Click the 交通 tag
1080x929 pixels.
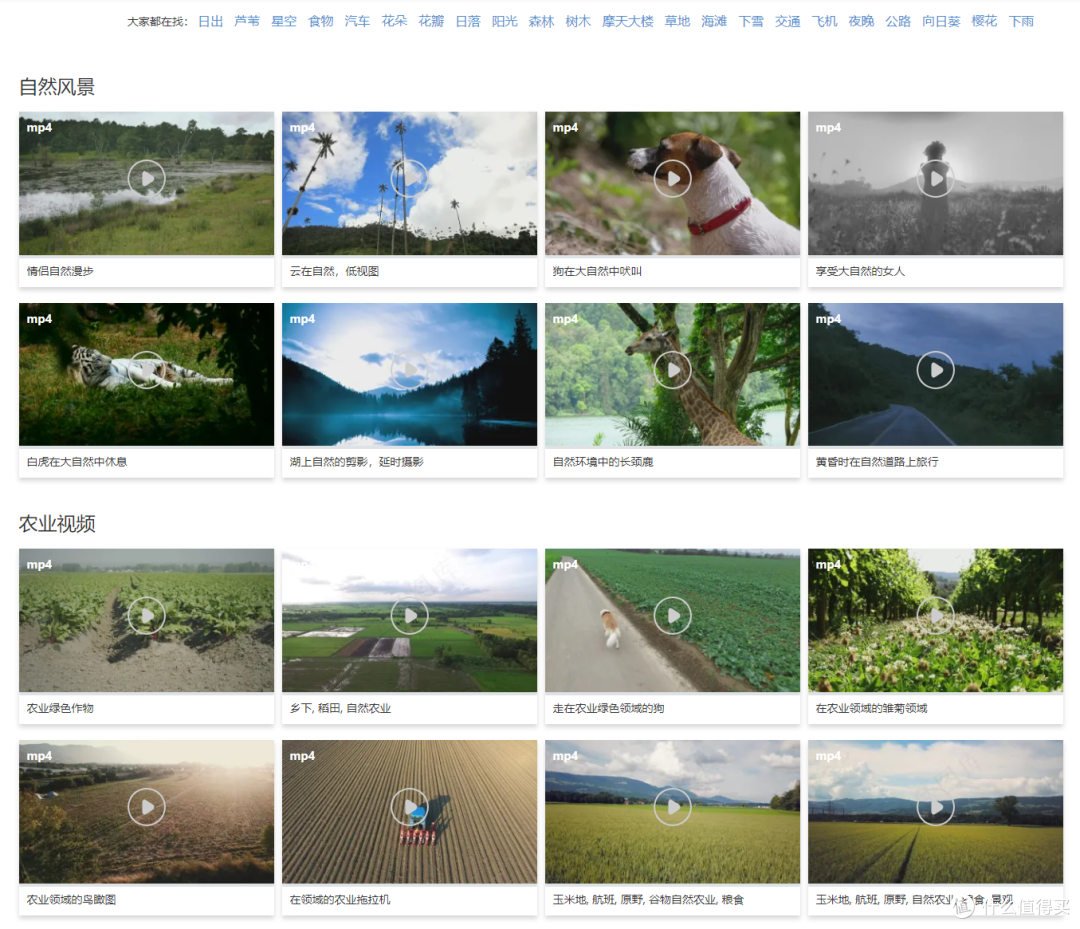788,21
